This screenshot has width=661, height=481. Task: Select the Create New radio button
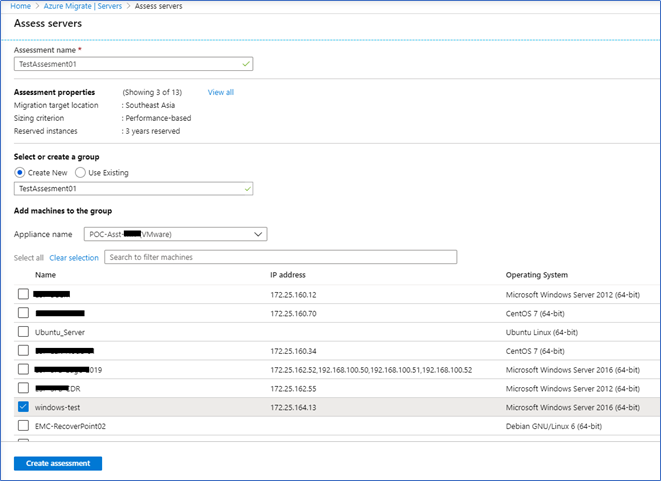(20, 172)
